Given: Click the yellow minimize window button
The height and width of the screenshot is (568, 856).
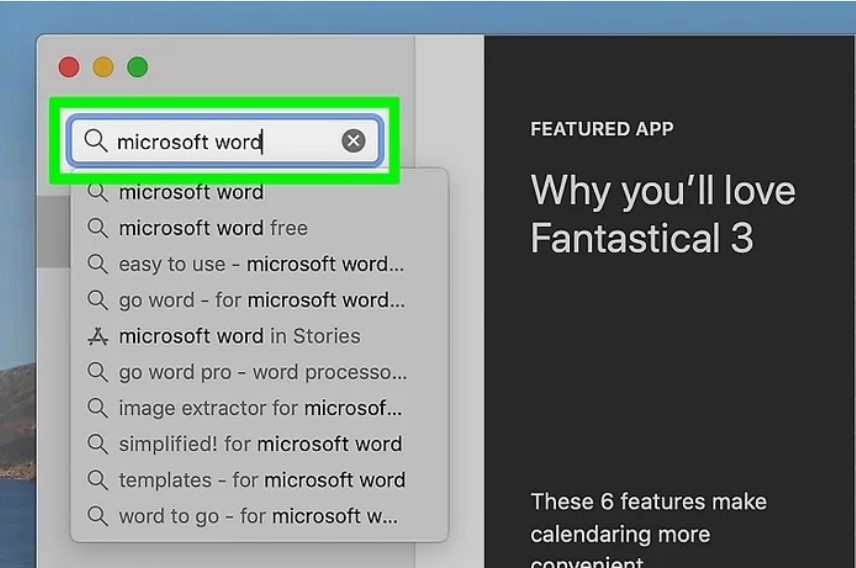Looking at the screenshot, I should tap(103, 67).
